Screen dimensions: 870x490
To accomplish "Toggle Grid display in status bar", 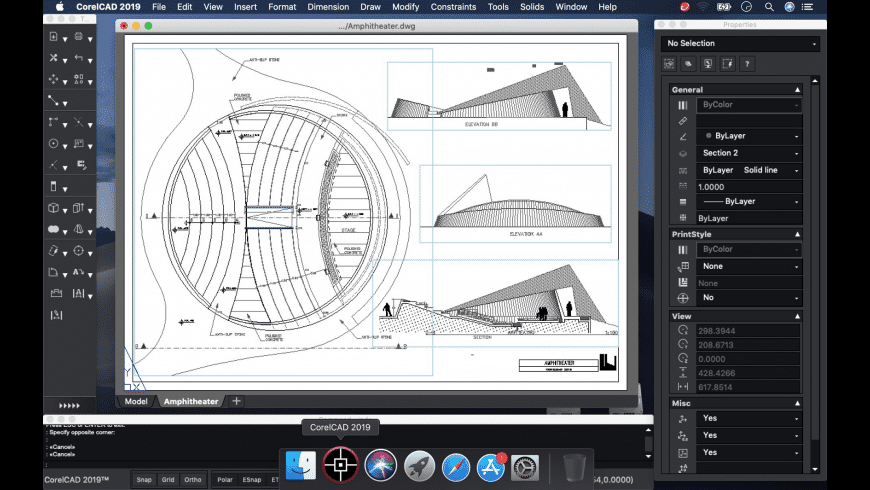I will point(168,479).
